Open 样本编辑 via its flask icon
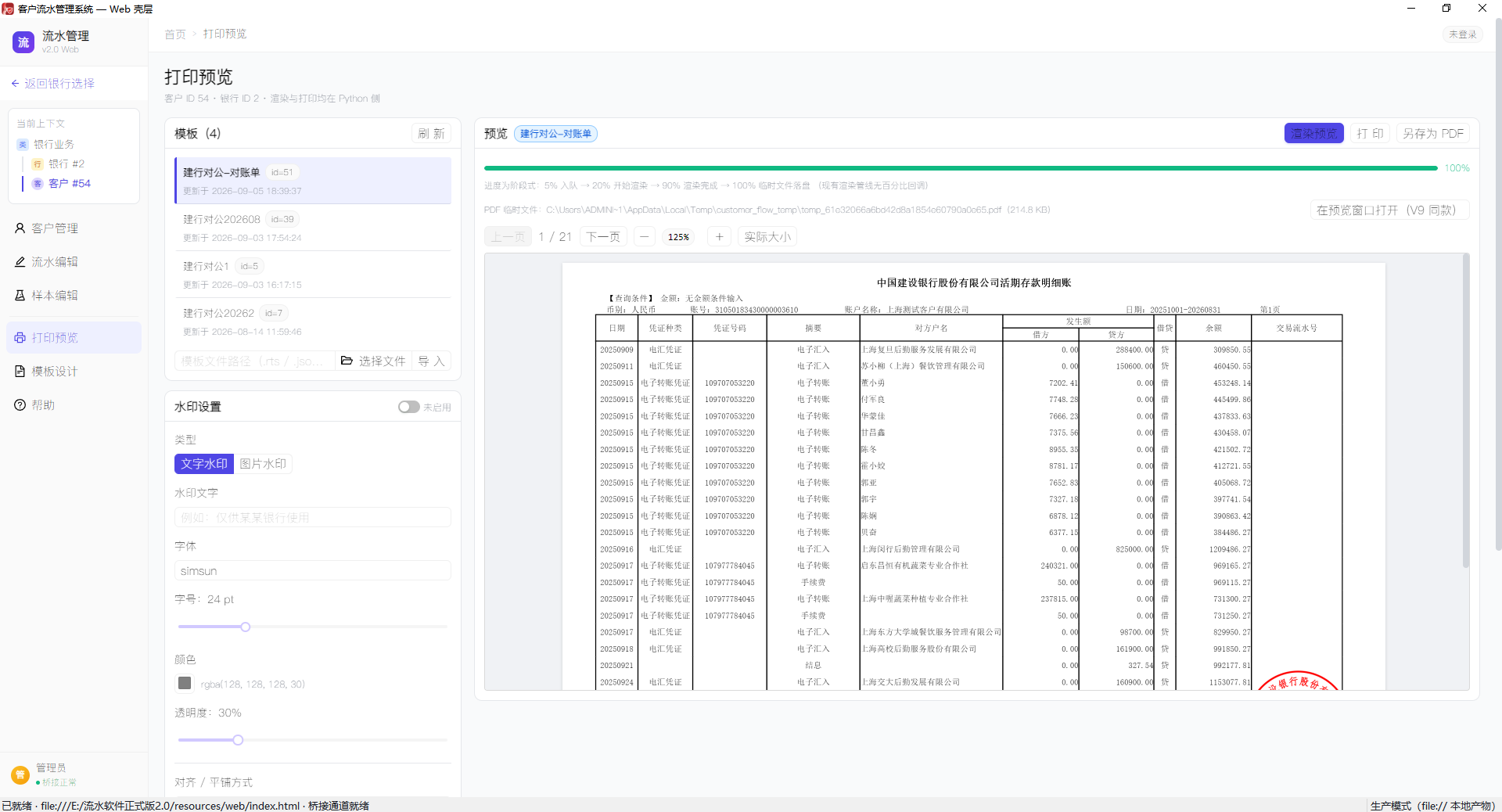 (20, 296)
